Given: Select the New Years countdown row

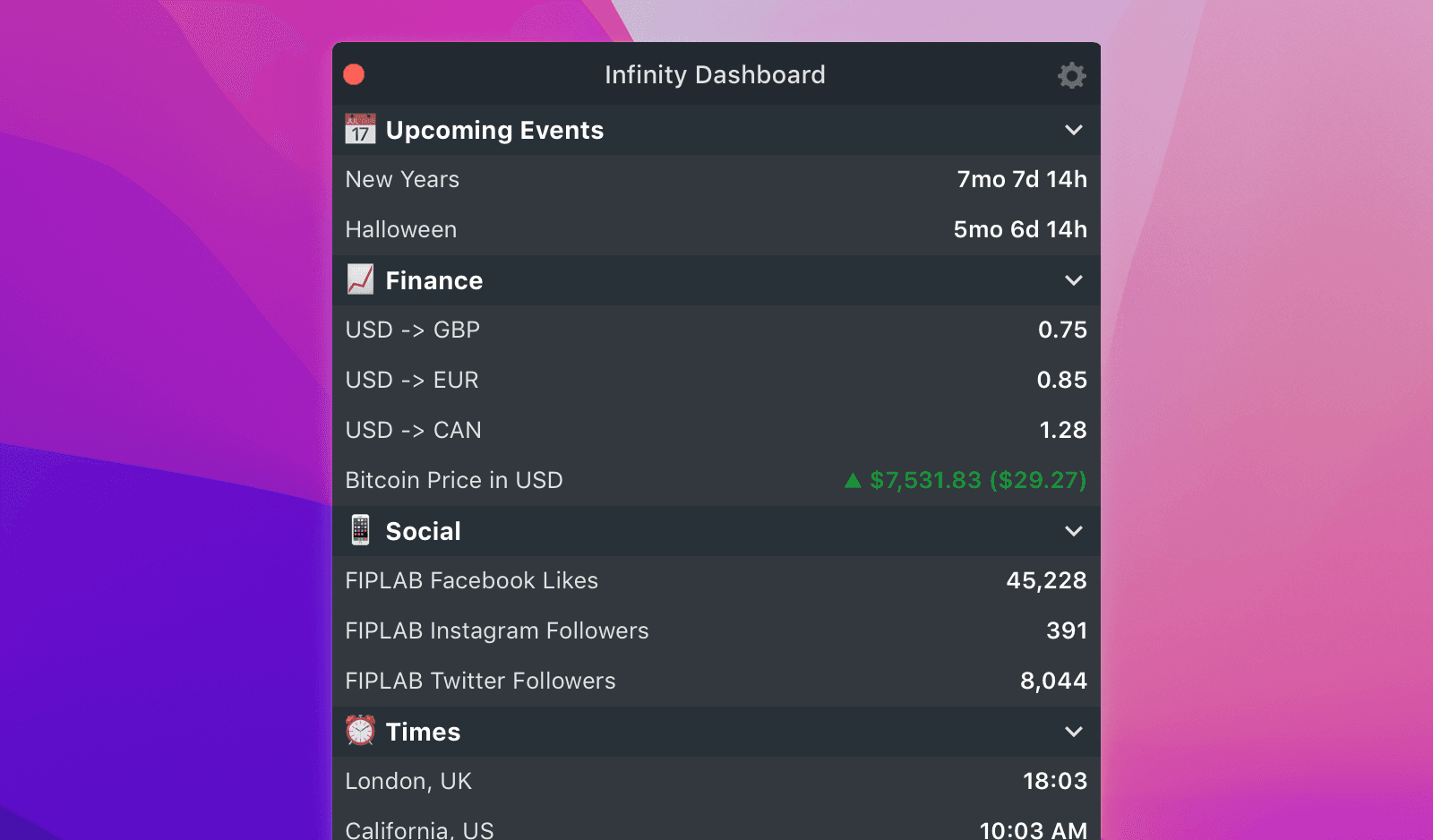Looking at the screenshot, I should point(716,180).
